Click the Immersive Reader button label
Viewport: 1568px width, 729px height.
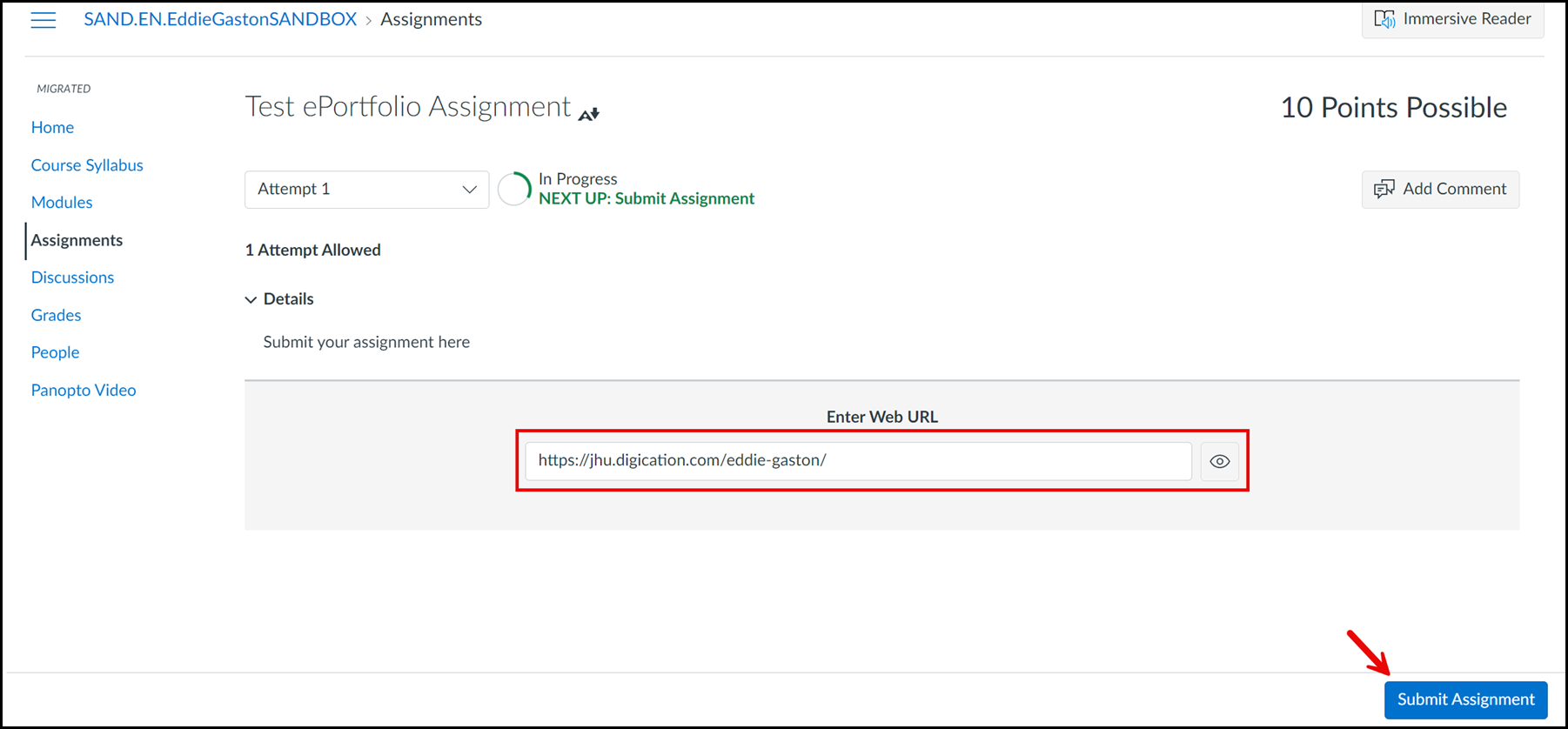tap(1467, 18)
